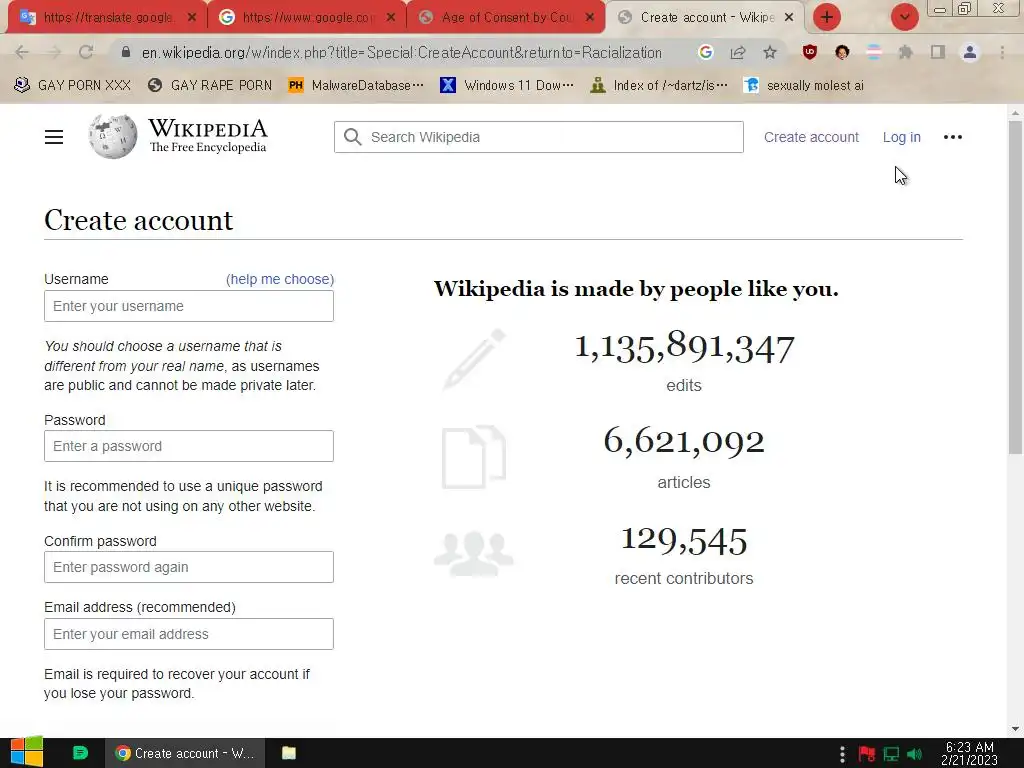1024x768 pixels.
Task: Open the MalwareDatabase bookmark
Action: [356, 85]
